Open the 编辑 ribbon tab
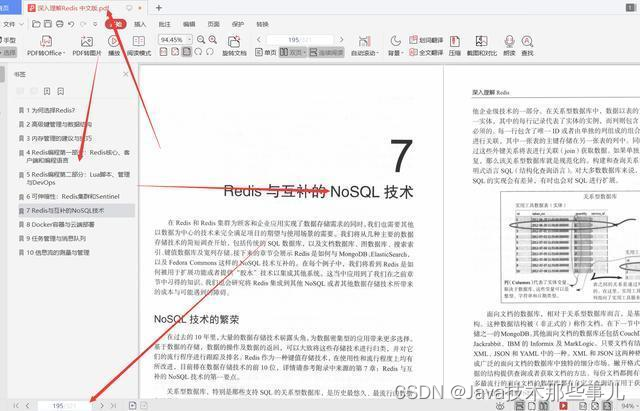 [x=189, y=24]
